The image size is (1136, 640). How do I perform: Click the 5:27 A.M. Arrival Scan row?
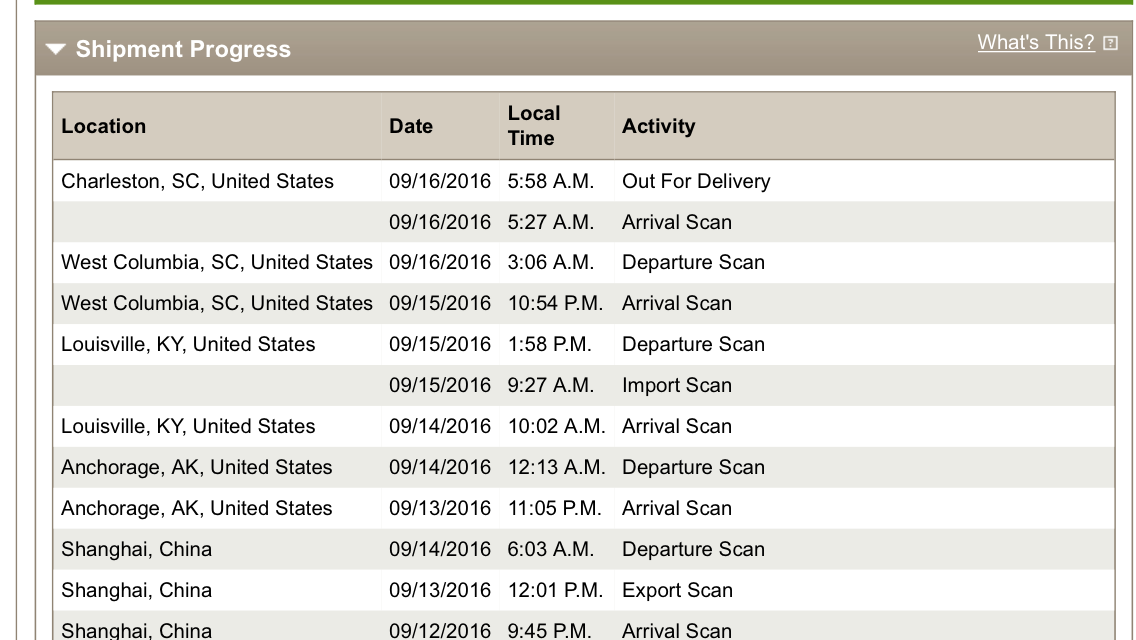click(x=584, y=222)
